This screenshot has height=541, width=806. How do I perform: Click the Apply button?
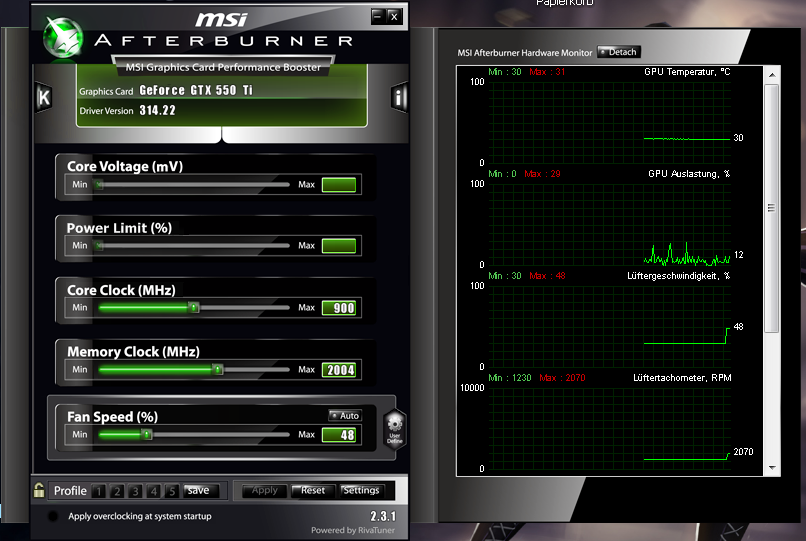[x=264, y=491]
